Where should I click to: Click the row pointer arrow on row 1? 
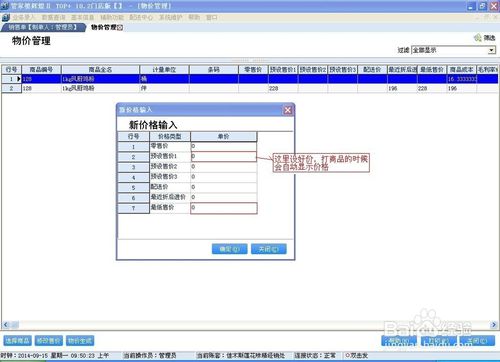19,79
